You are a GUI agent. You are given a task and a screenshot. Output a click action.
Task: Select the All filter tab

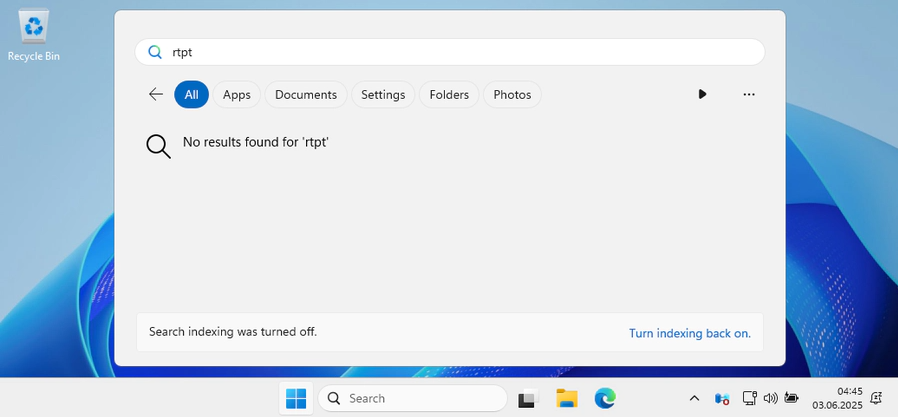click(x=191, y=94)
